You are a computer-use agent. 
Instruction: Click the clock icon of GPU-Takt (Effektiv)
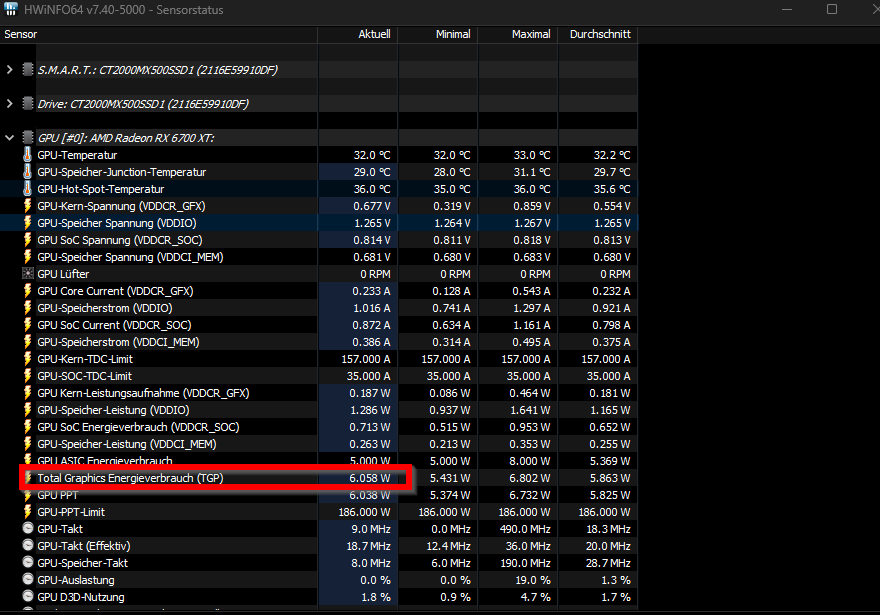[28, 545]
